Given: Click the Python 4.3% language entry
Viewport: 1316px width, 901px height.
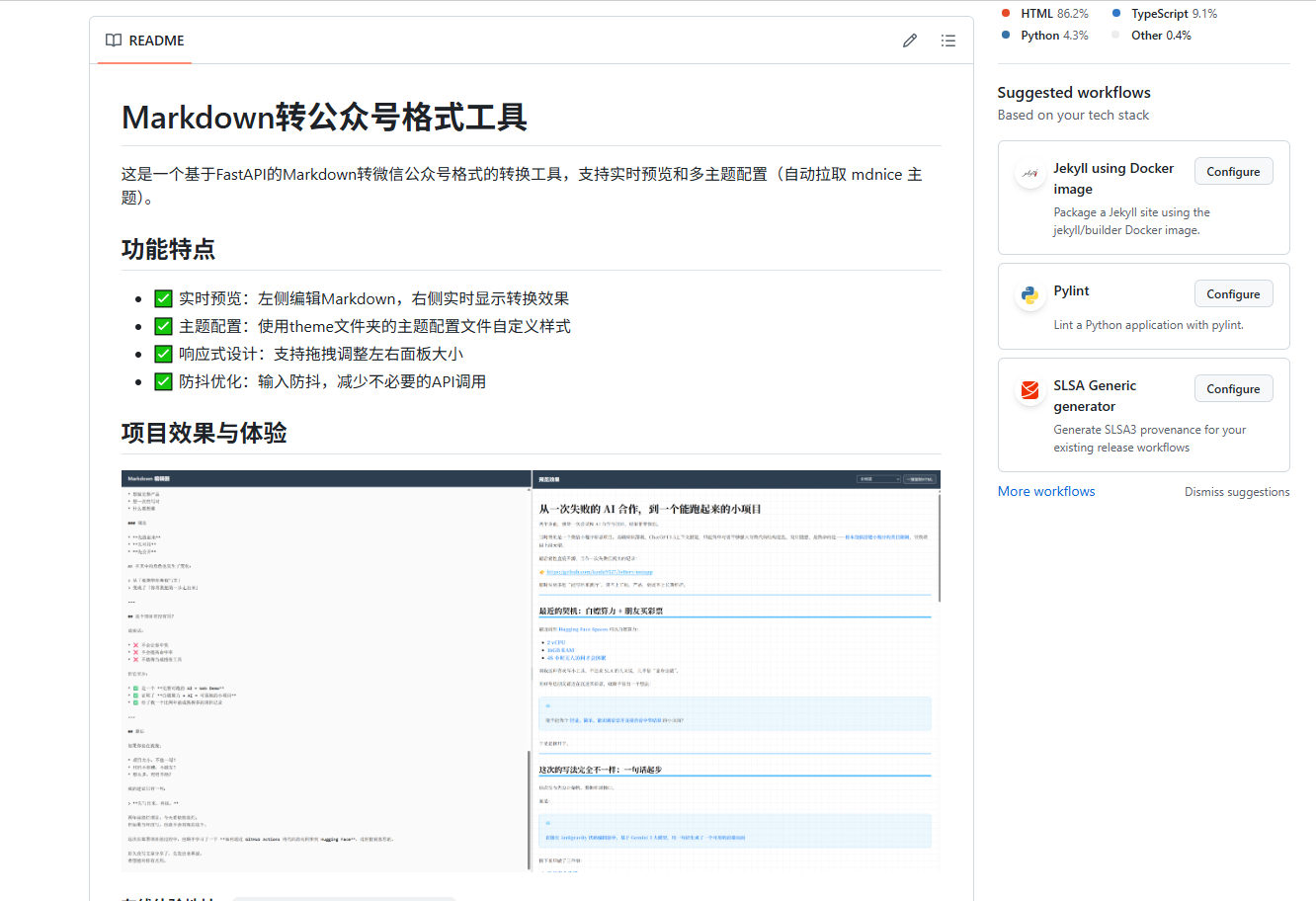Looking at the screenshot, I should [1053, 36].
